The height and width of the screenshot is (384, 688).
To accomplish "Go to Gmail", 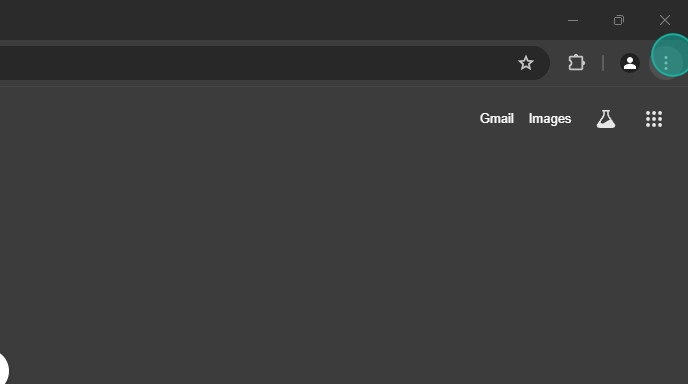I will click(x=496, y=118).
